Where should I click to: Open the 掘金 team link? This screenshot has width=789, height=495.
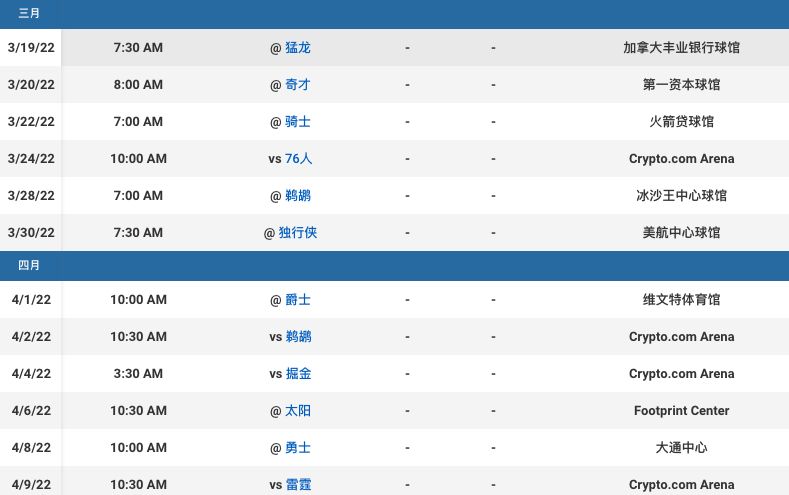[298, 373]
